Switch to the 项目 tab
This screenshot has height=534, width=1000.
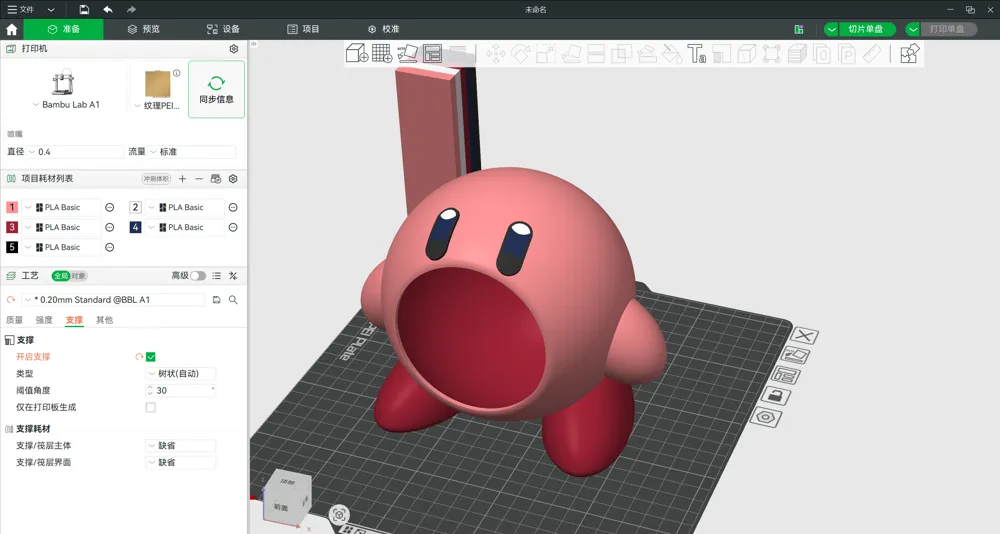304,29
